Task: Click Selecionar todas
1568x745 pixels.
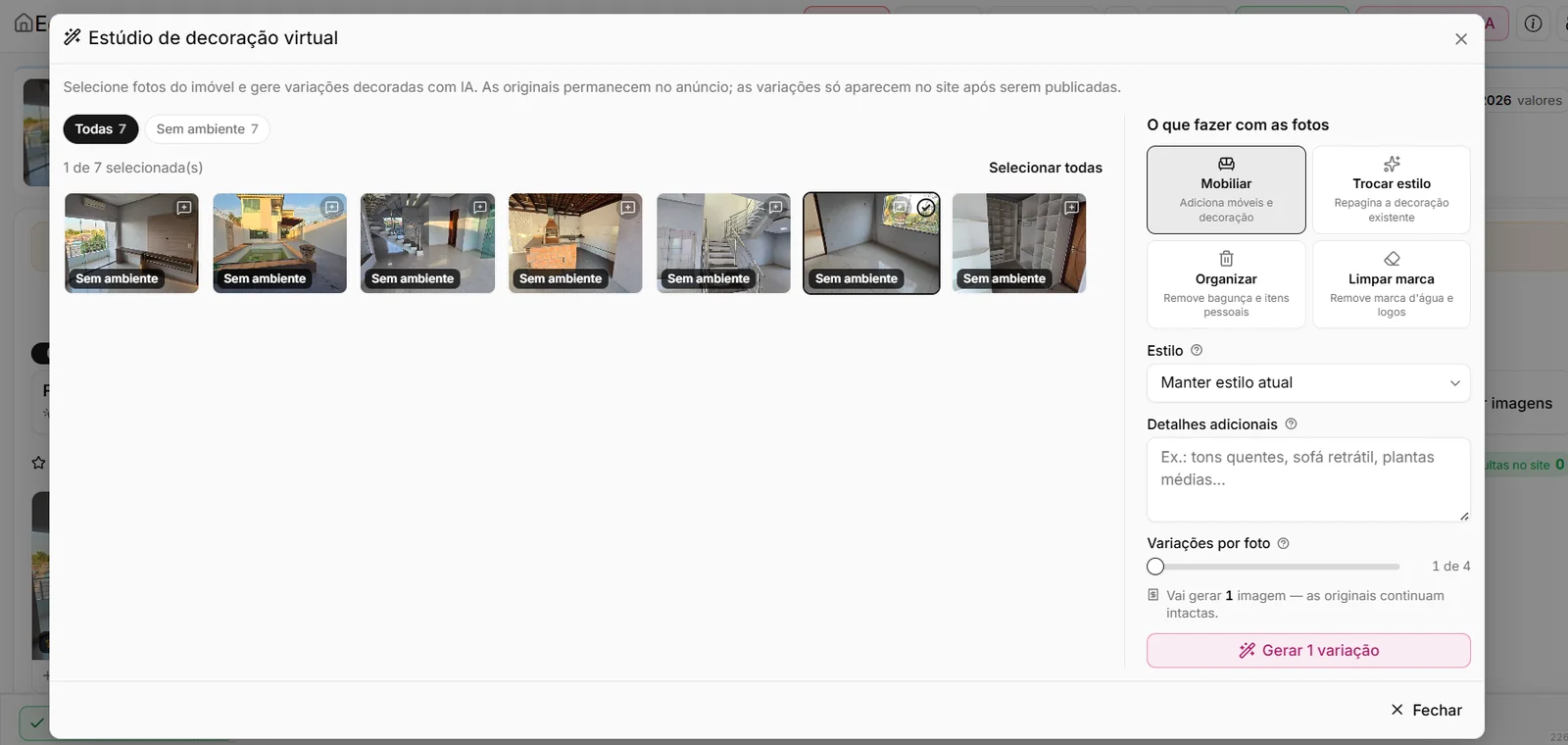Action: point(1046,168)
